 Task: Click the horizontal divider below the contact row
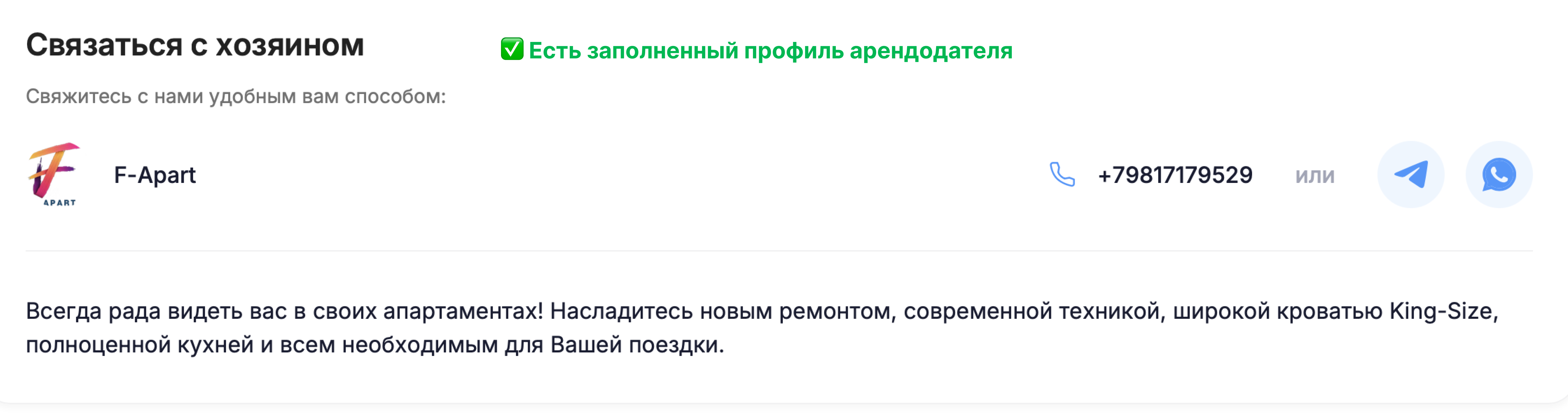[x=779, y=251]
